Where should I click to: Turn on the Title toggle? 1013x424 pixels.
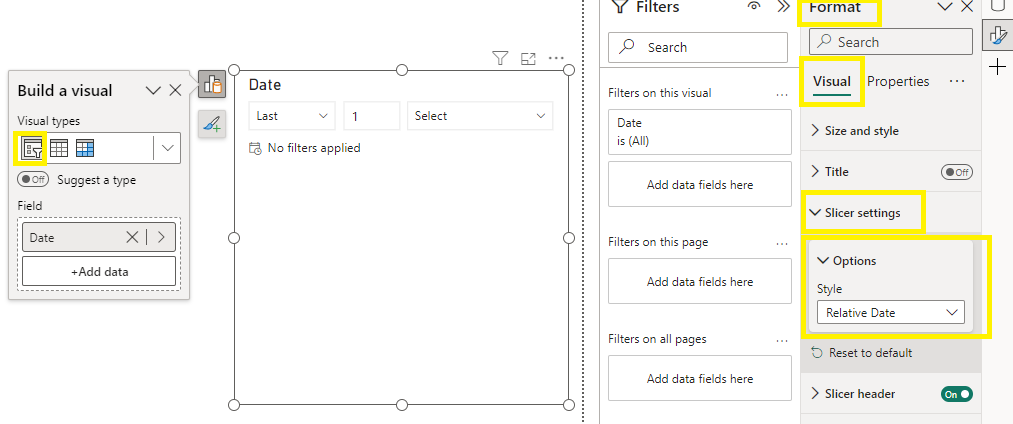coord(957,172)
